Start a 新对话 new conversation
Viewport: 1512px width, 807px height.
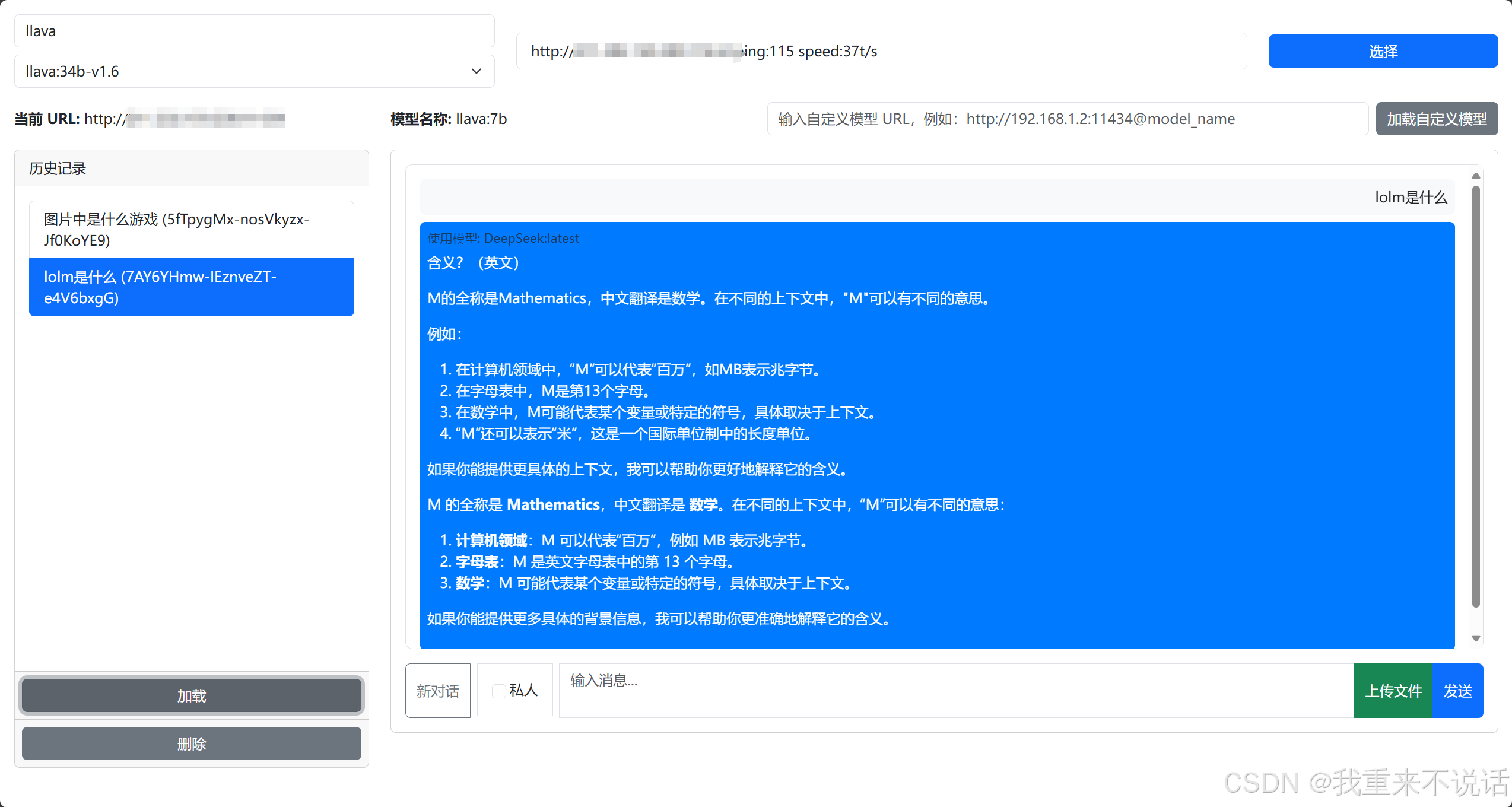pos(437,691)
